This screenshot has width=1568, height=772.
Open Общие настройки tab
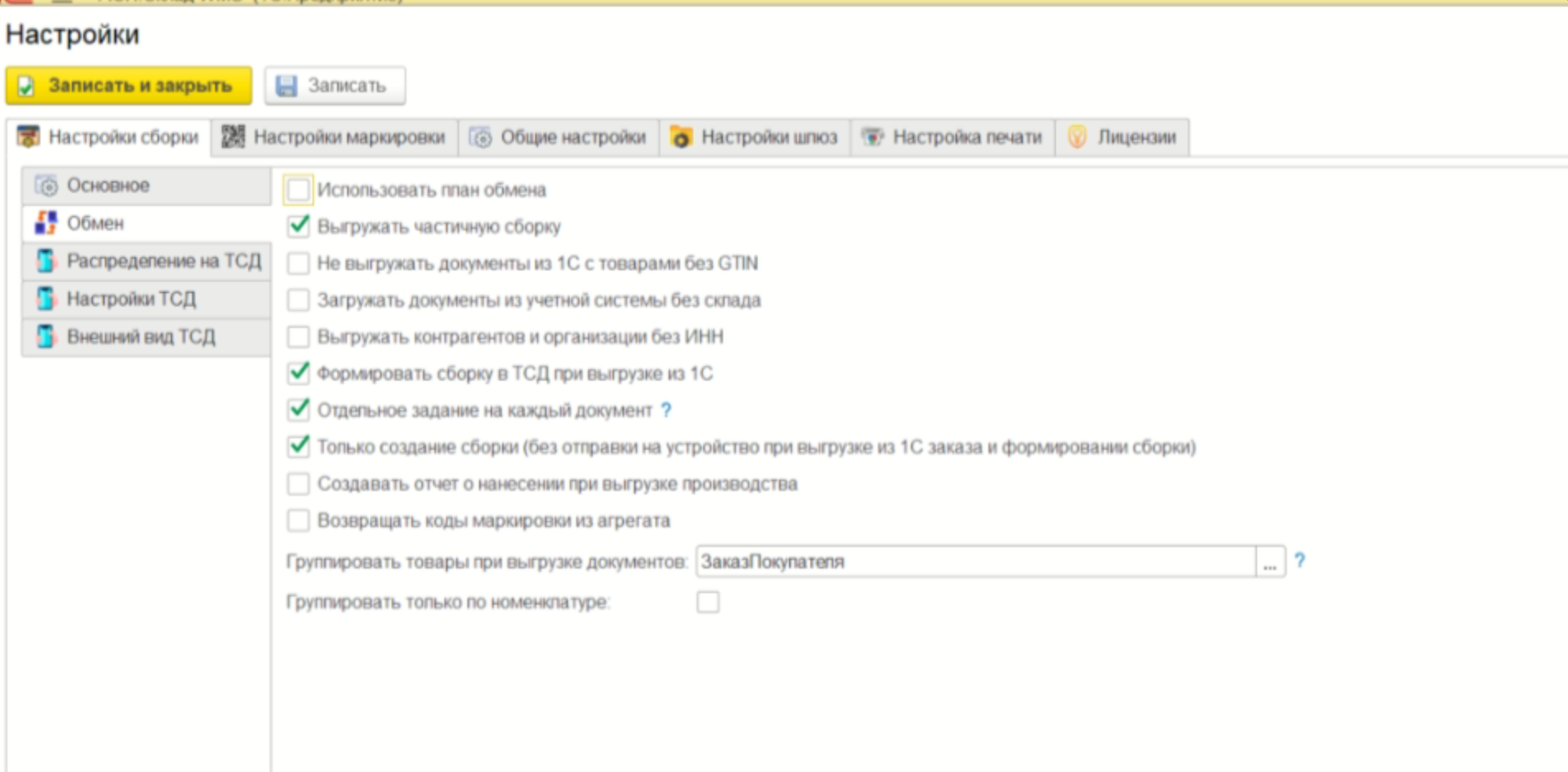(559, 138)
